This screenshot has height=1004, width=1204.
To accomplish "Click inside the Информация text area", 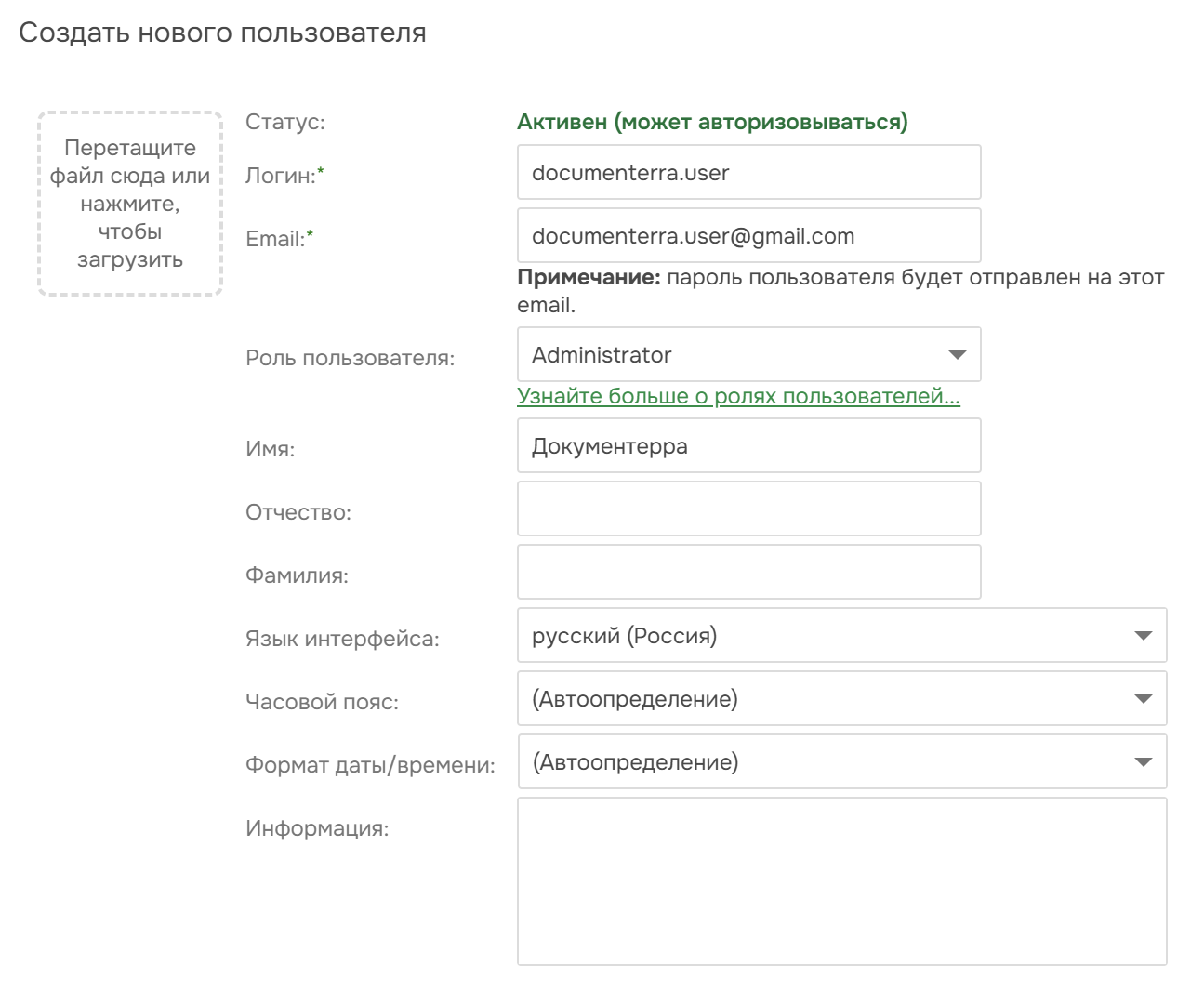I will (841, 881).
